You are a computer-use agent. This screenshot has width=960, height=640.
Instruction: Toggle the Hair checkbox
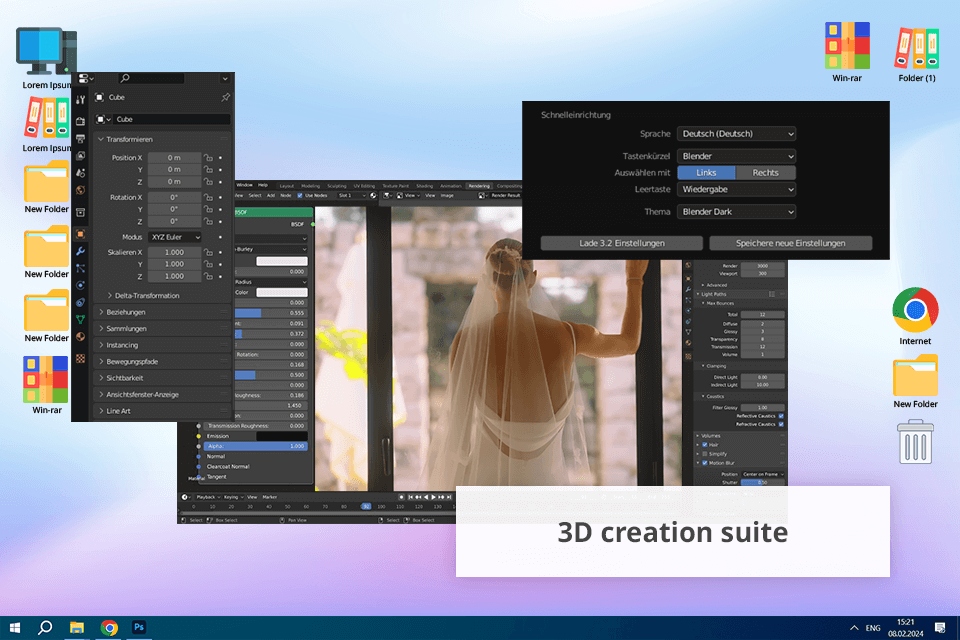coord(705,445)
